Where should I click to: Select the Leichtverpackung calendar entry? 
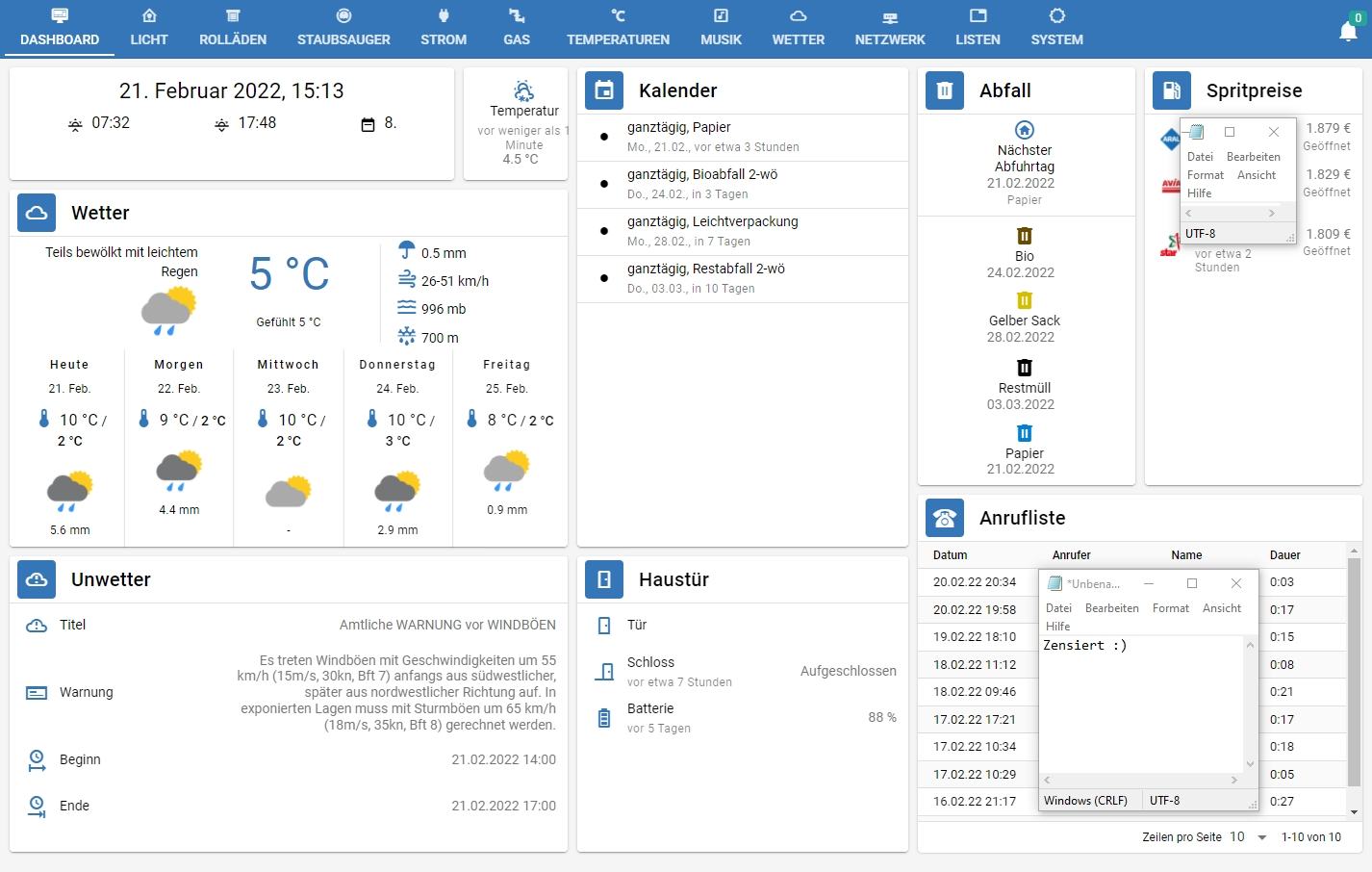click(743, 231)
